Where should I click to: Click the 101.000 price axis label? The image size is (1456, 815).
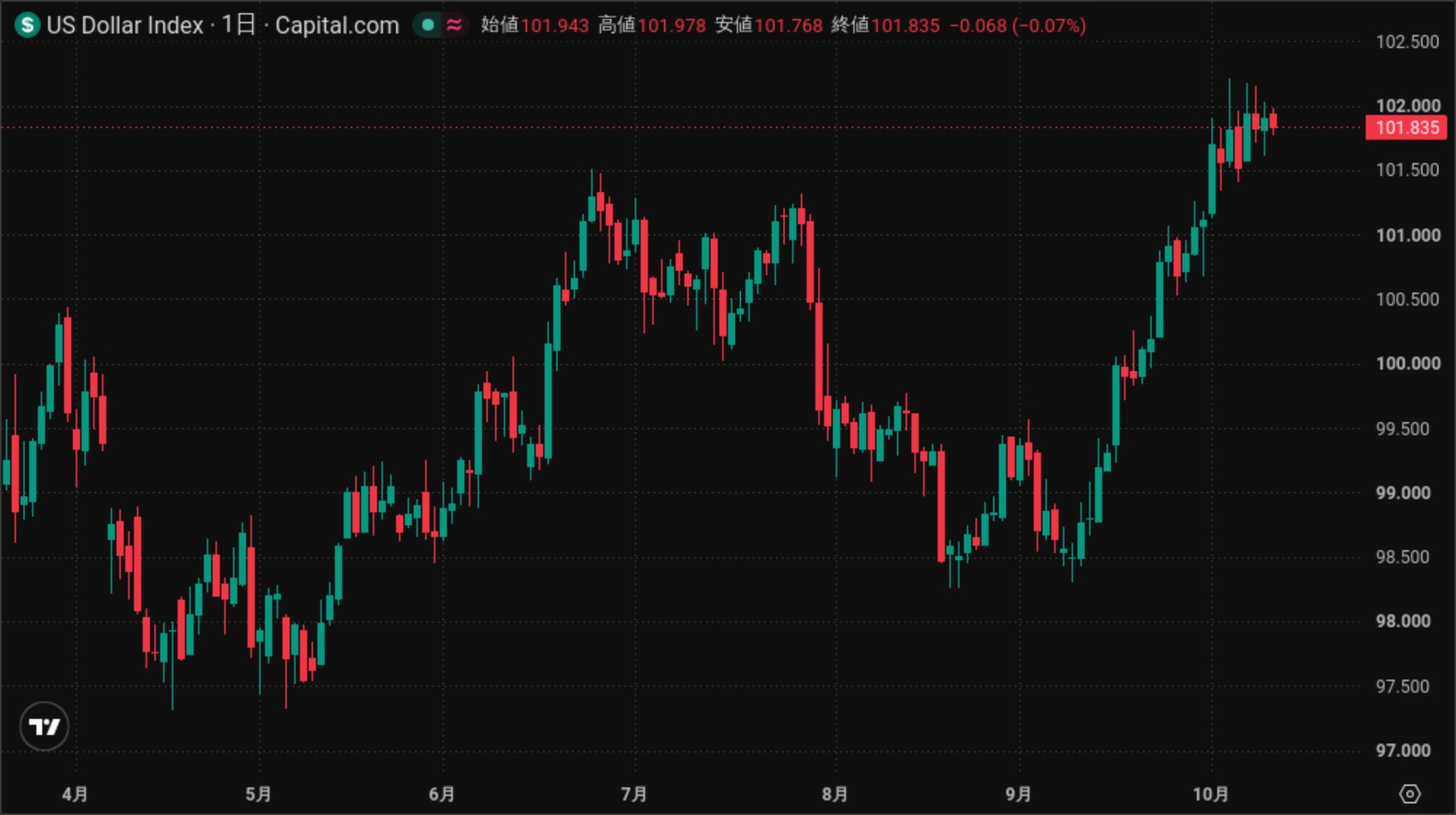(1408, 235)
